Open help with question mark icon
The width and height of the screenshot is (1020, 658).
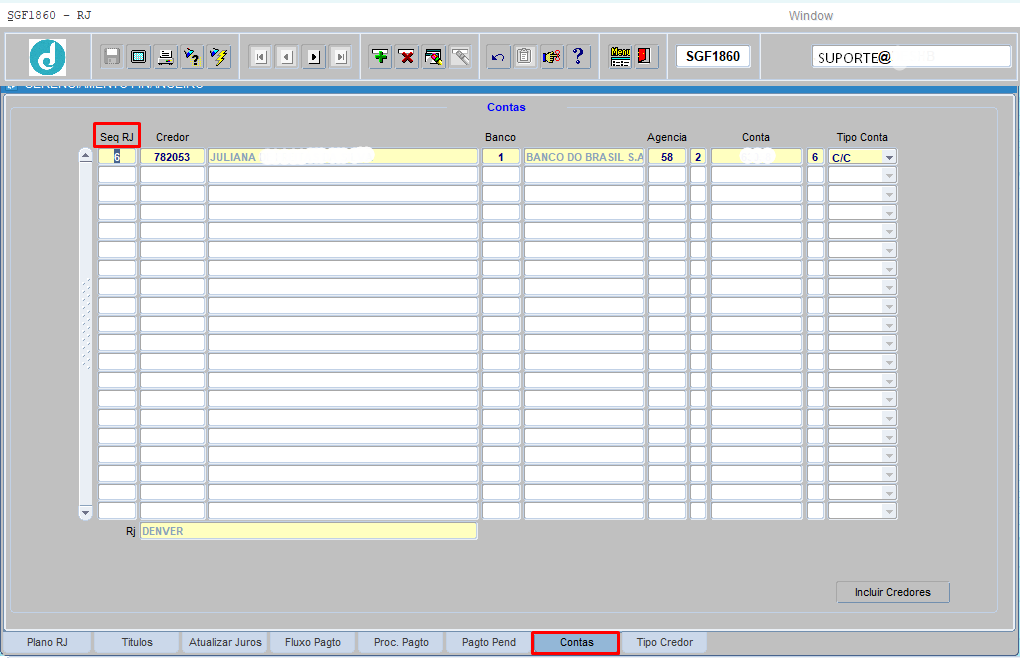tap(578, 57)
